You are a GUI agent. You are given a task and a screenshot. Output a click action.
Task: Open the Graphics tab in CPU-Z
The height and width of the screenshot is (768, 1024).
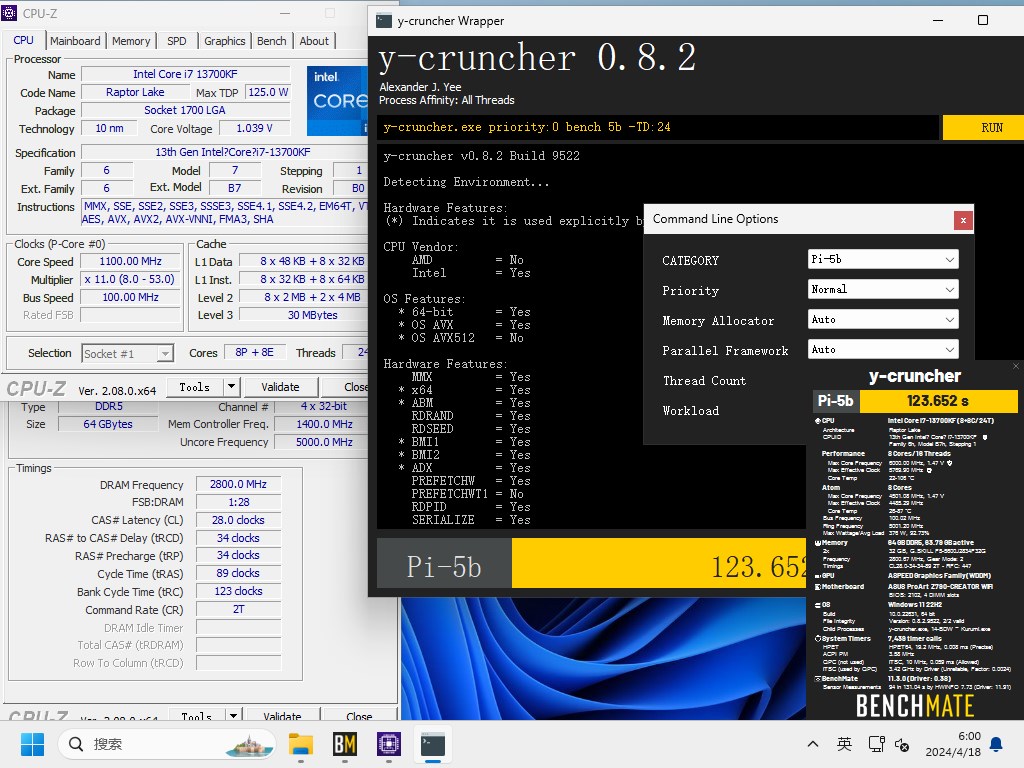click(x=225, y=40)
